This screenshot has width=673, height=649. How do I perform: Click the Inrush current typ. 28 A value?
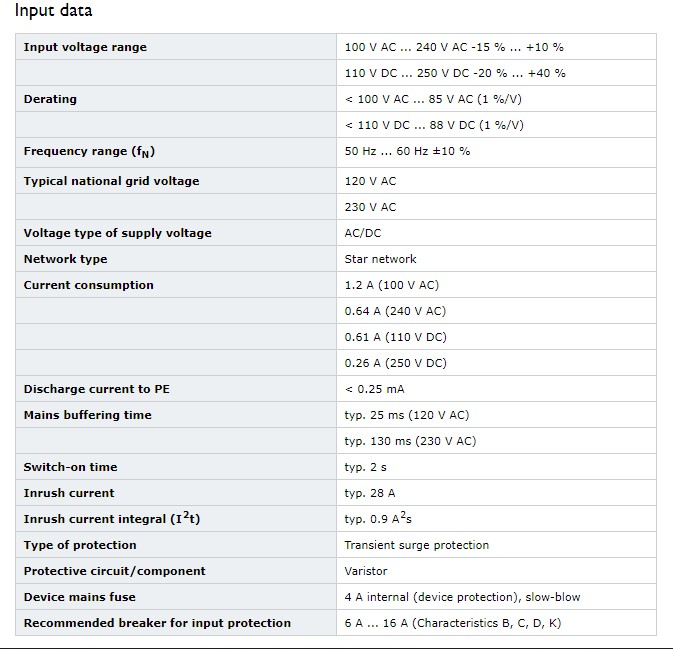(x=370, y=493)
